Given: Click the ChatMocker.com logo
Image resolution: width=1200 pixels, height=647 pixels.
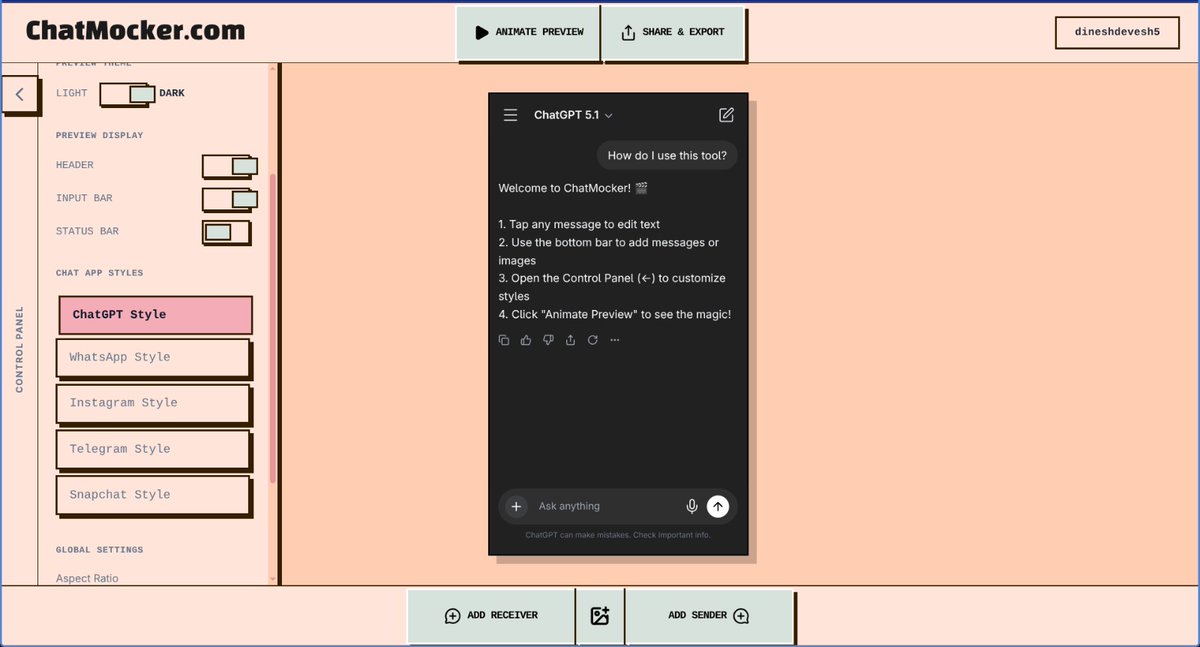Looking at the screenshot, I should tap(135, 31).
